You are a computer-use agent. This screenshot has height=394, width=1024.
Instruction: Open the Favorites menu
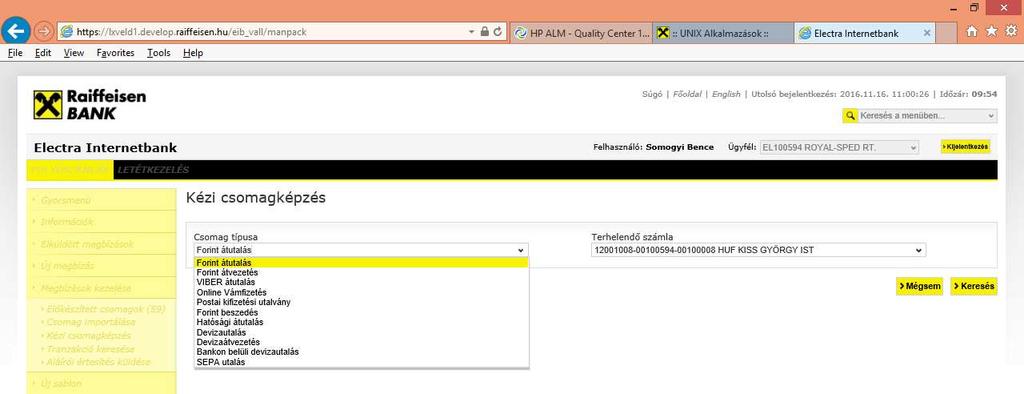pyautogui.click(x=116, y=53)
